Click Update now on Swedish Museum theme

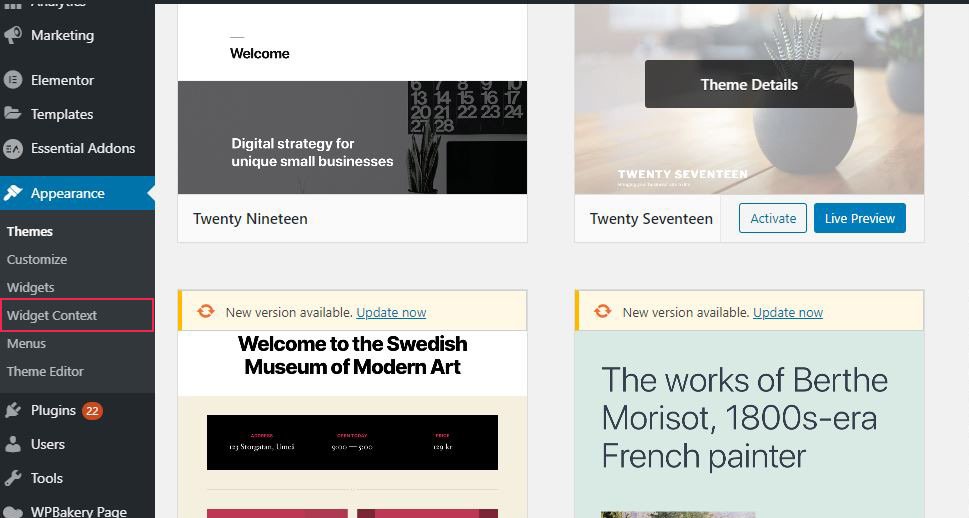[x=391, y=312]
